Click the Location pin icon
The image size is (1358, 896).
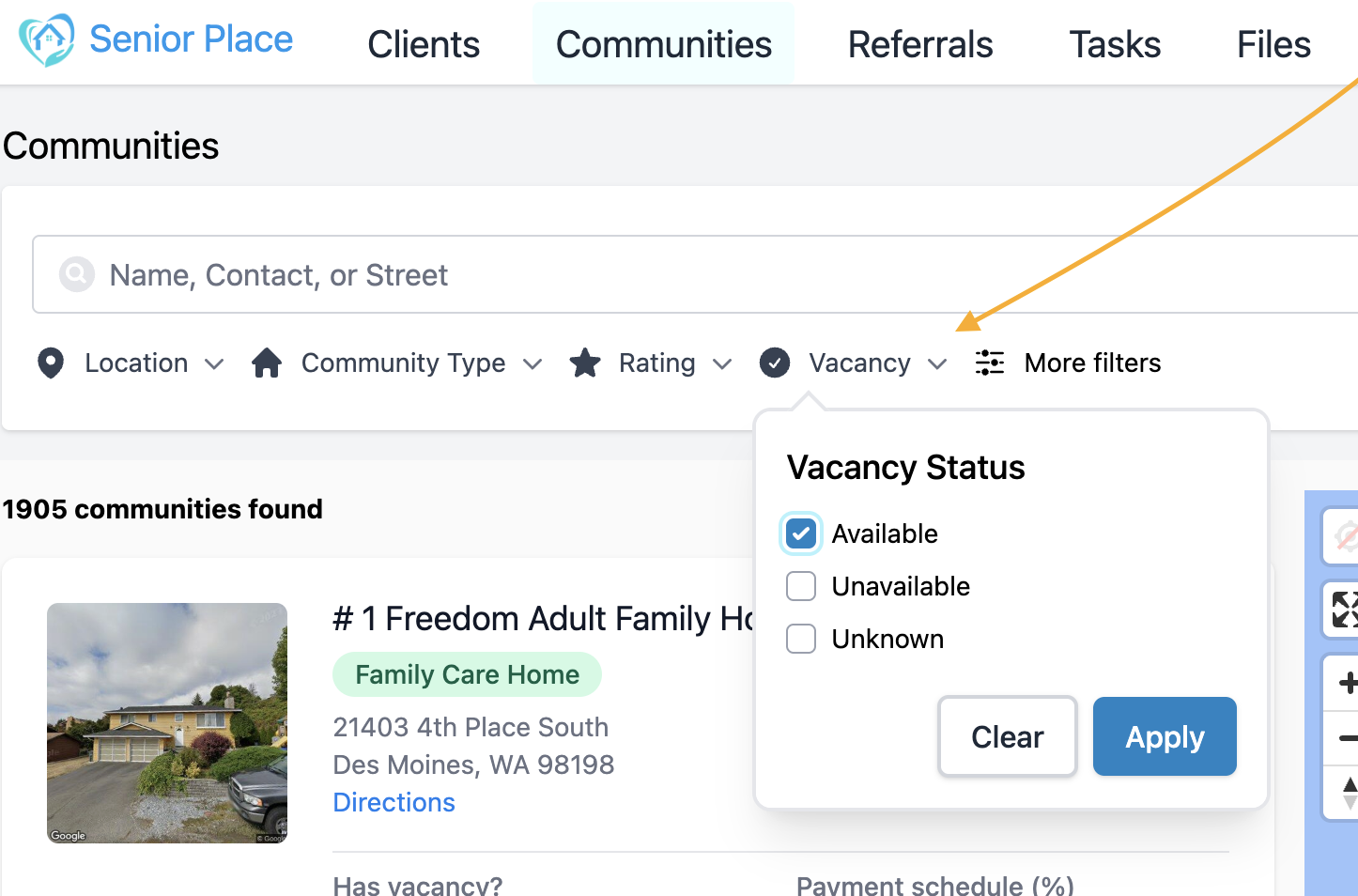click(51, 363)
